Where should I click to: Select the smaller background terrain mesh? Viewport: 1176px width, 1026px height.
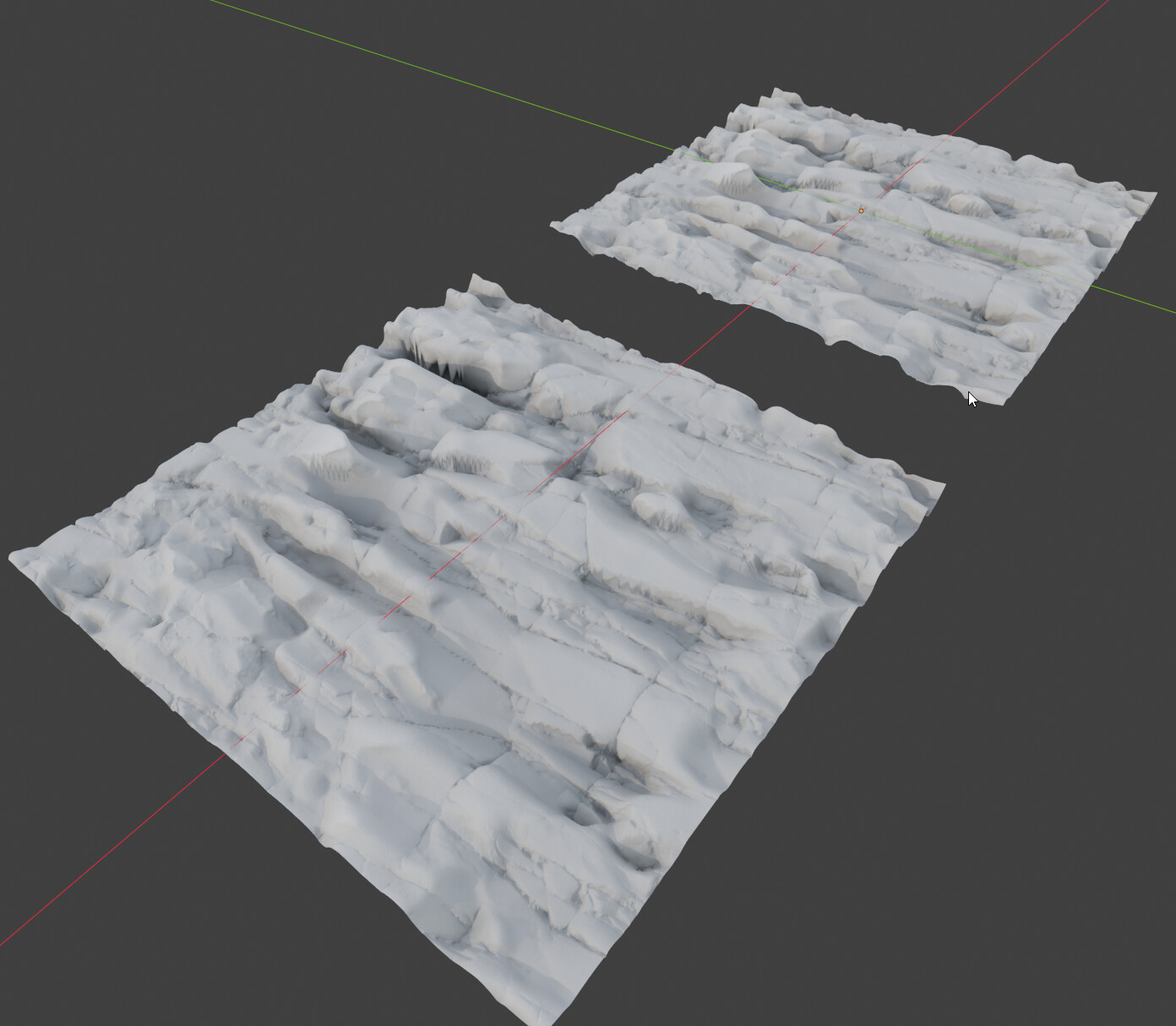(853, 245)
